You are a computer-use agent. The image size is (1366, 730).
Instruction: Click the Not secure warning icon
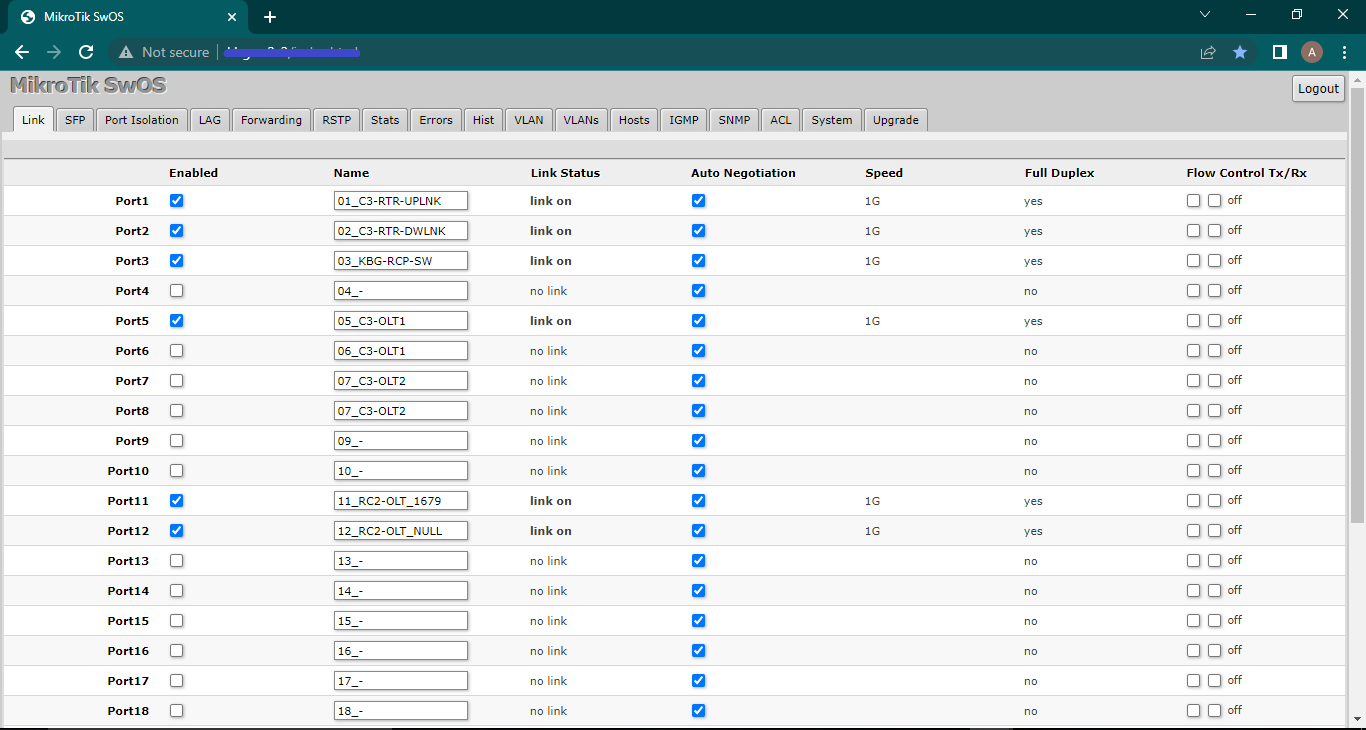pos(126,52)
